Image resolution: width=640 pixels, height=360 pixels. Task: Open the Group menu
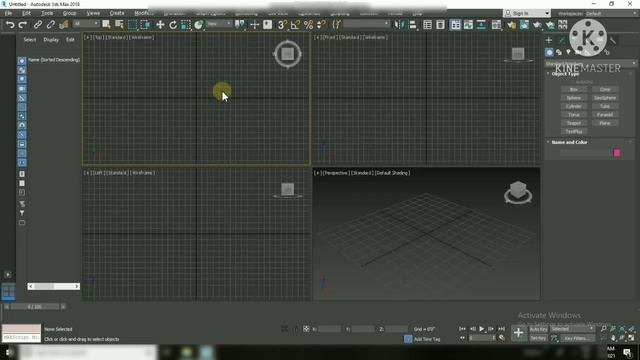(69, 13)
